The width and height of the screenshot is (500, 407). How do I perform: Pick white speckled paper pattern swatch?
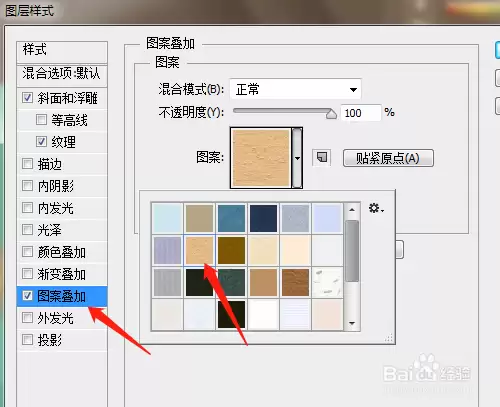click(x=327, y=282)
